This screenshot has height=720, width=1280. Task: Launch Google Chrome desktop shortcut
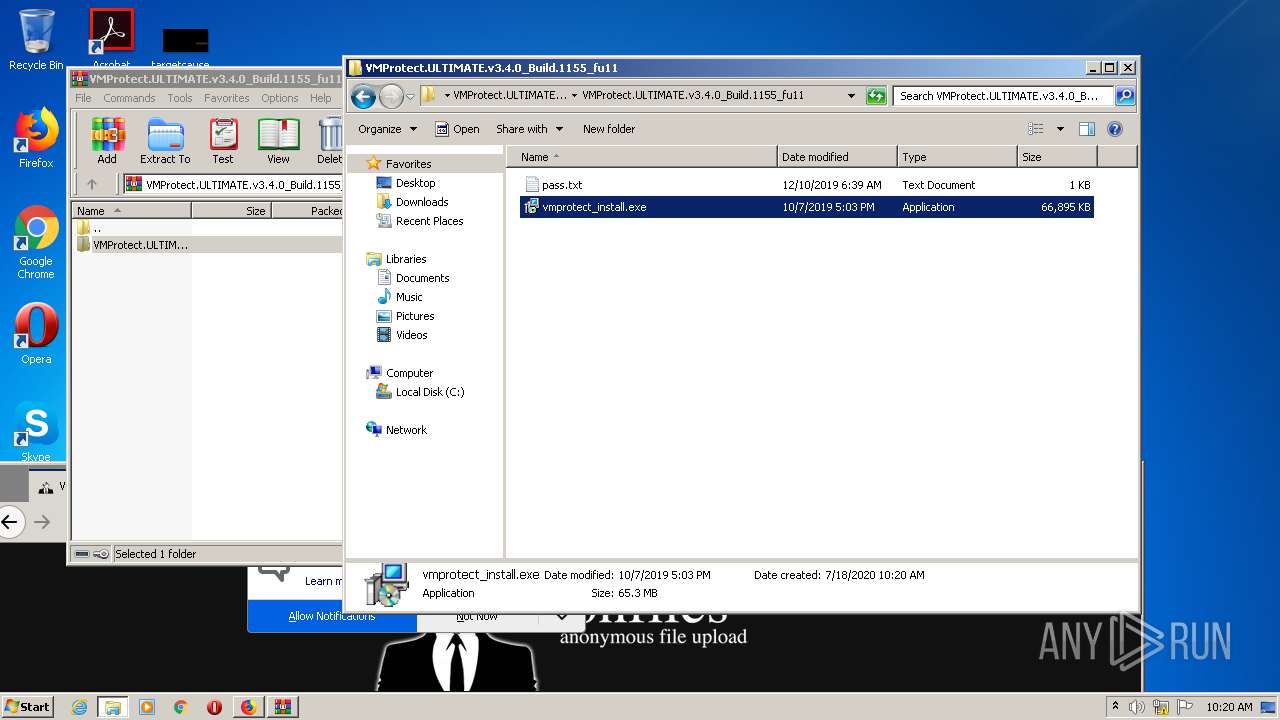[x=36, y=243]
